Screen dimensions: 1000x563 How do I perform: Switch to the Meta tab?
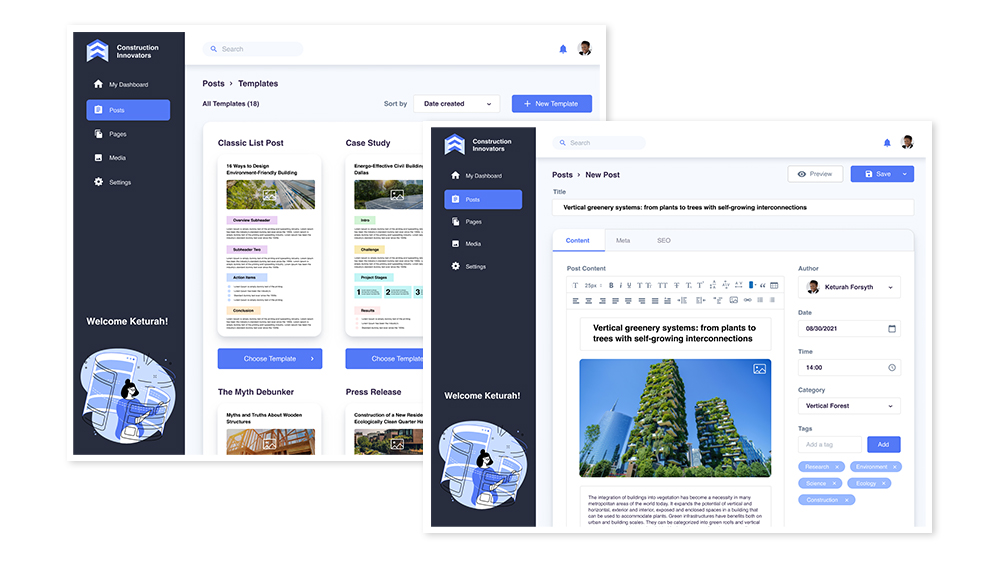pos(623,241)
